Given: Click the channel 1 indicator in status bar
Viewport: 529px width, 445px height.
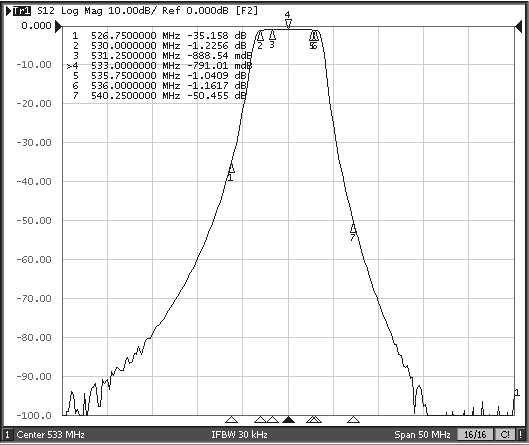Looking at the screenshot, I should point(7,435).
